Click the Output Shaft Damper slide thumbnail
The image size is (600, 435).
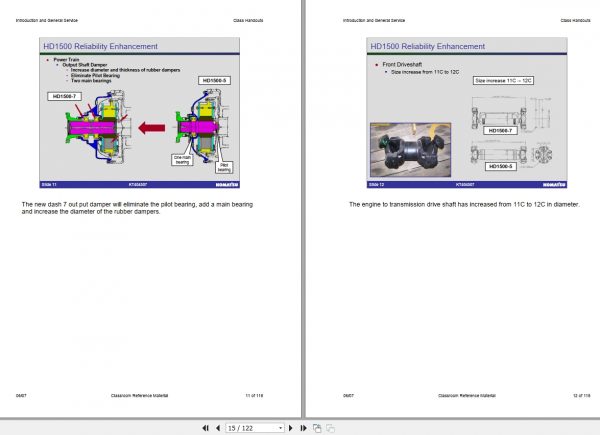(x=140, y=113)
